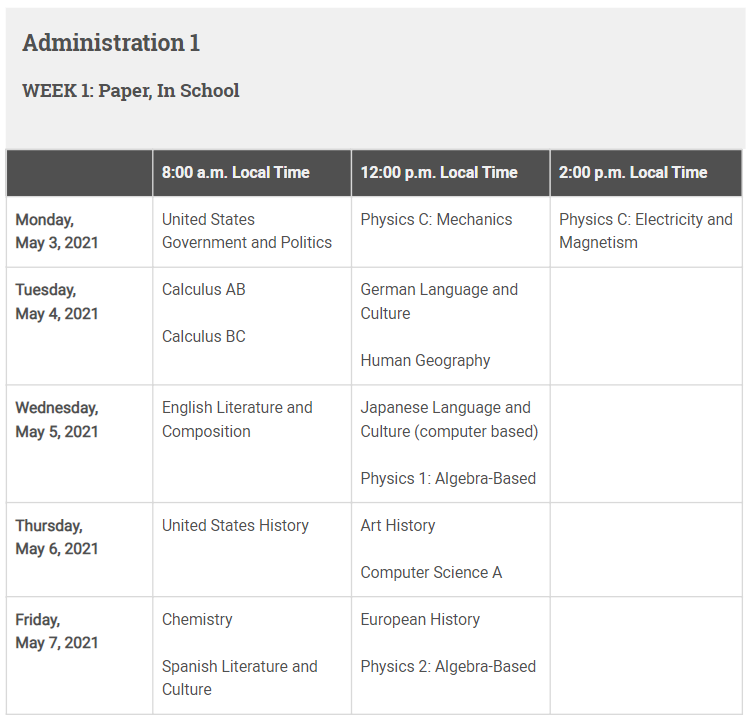Click the Thursday, May 6, 2021 row label
The image size is (754, 723).
click(57, 537)
